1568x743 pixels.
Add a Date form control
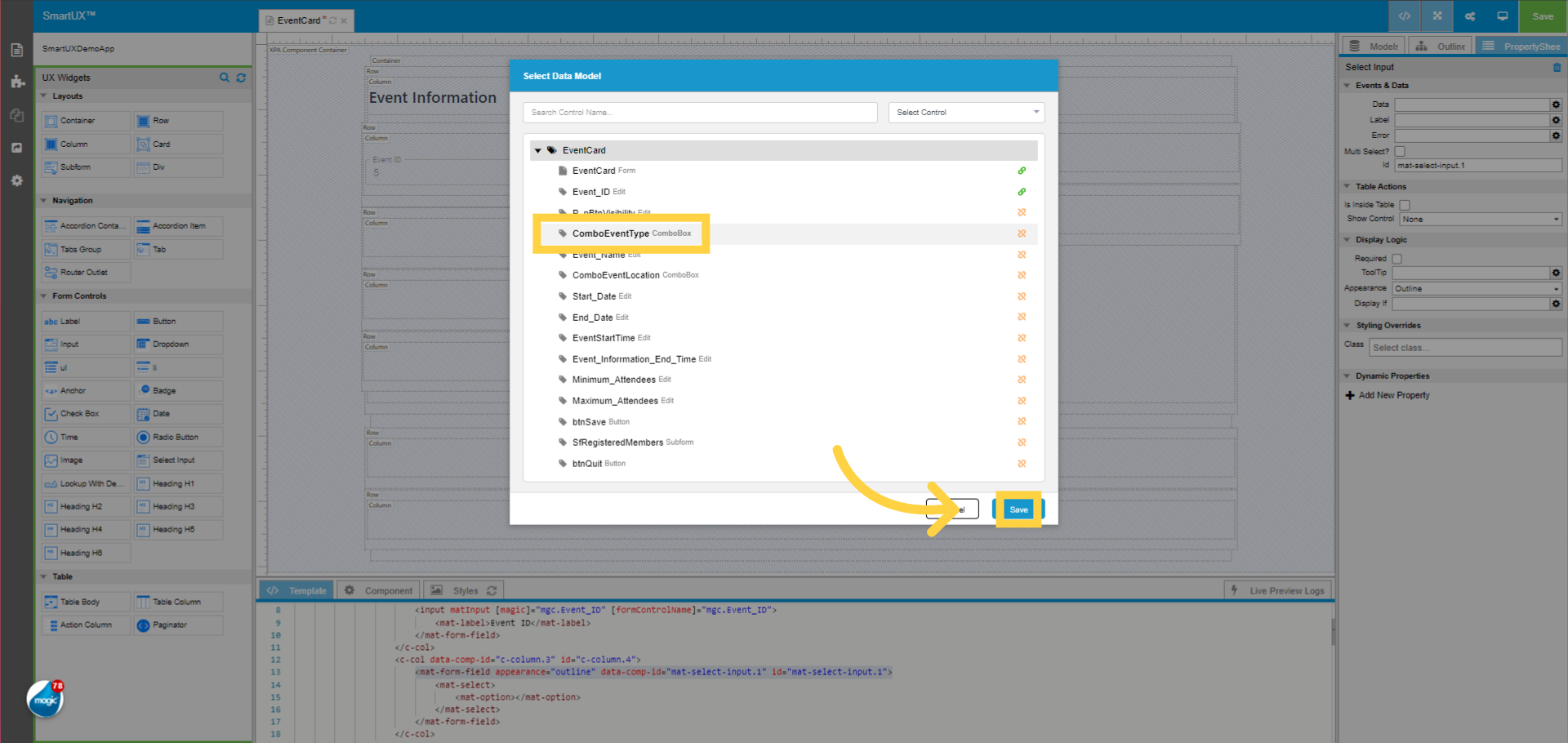pyautogui.click(x=177, y=414)
